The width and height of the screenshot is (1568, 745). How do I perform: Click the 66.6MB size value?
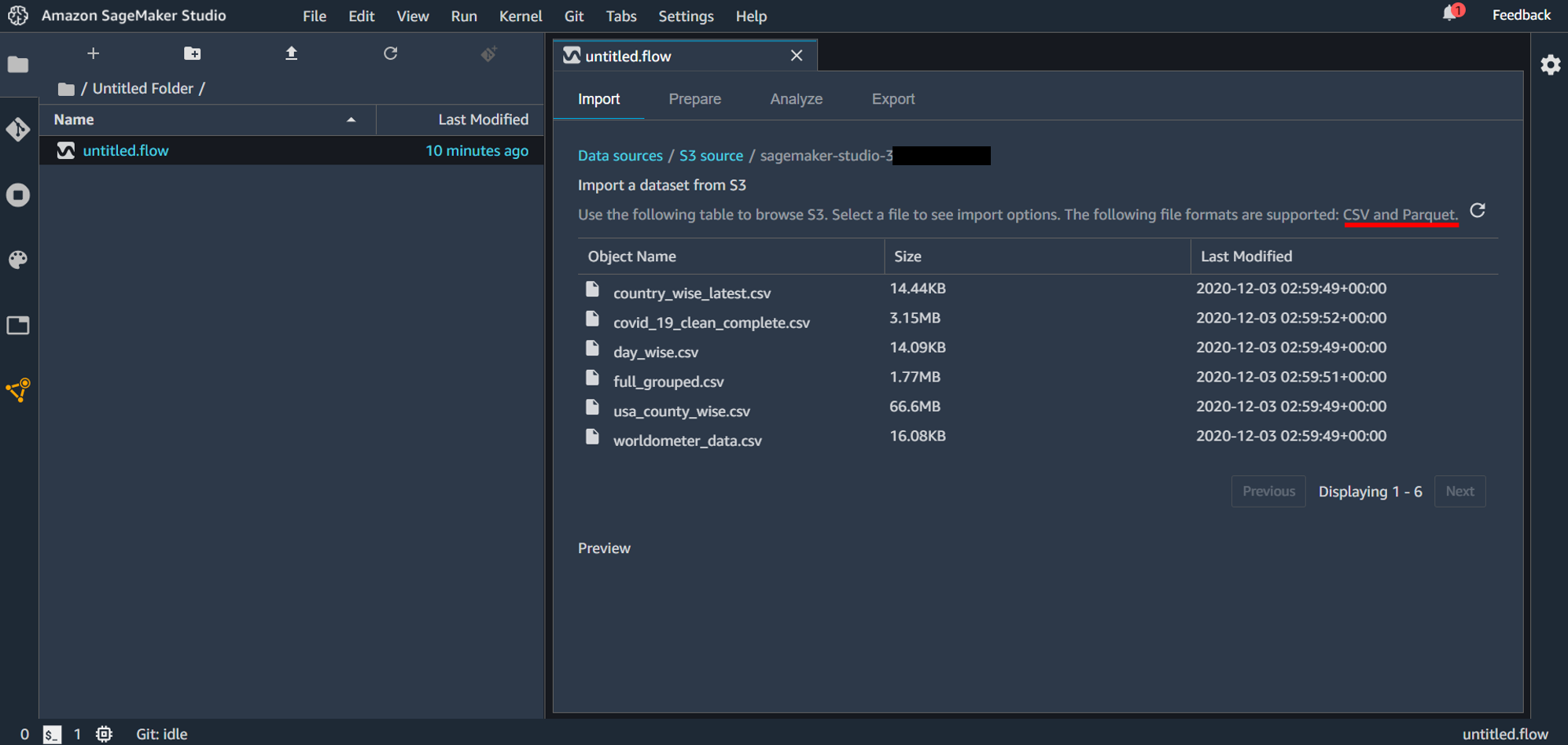click(915, 407)
